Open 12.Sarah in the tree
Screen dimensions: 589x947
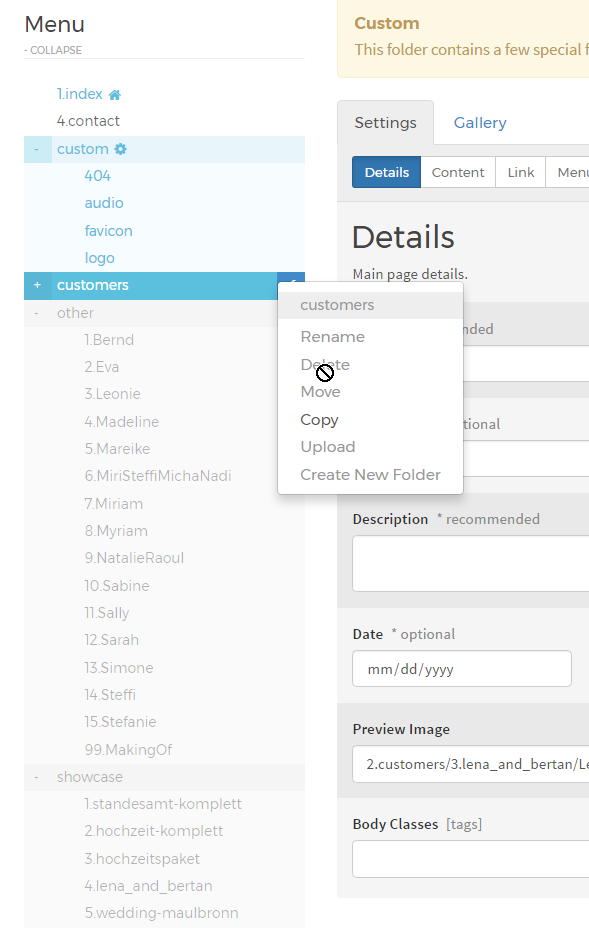click(x=112, y=640)
